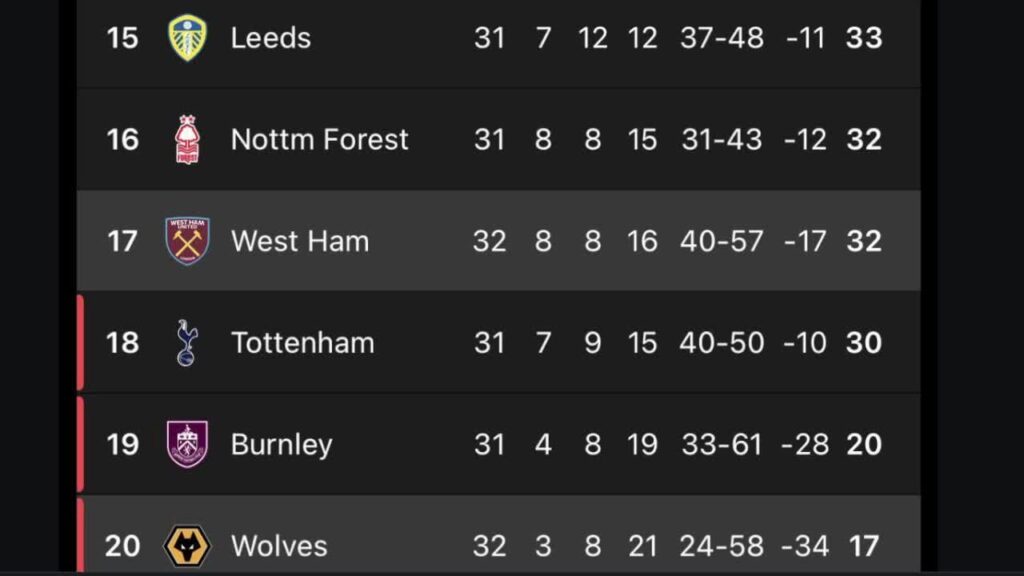Click the Nottingham Forest club crest
Image resolution: width=1024 pixels, height=576 pixels.
click(188, 139)
